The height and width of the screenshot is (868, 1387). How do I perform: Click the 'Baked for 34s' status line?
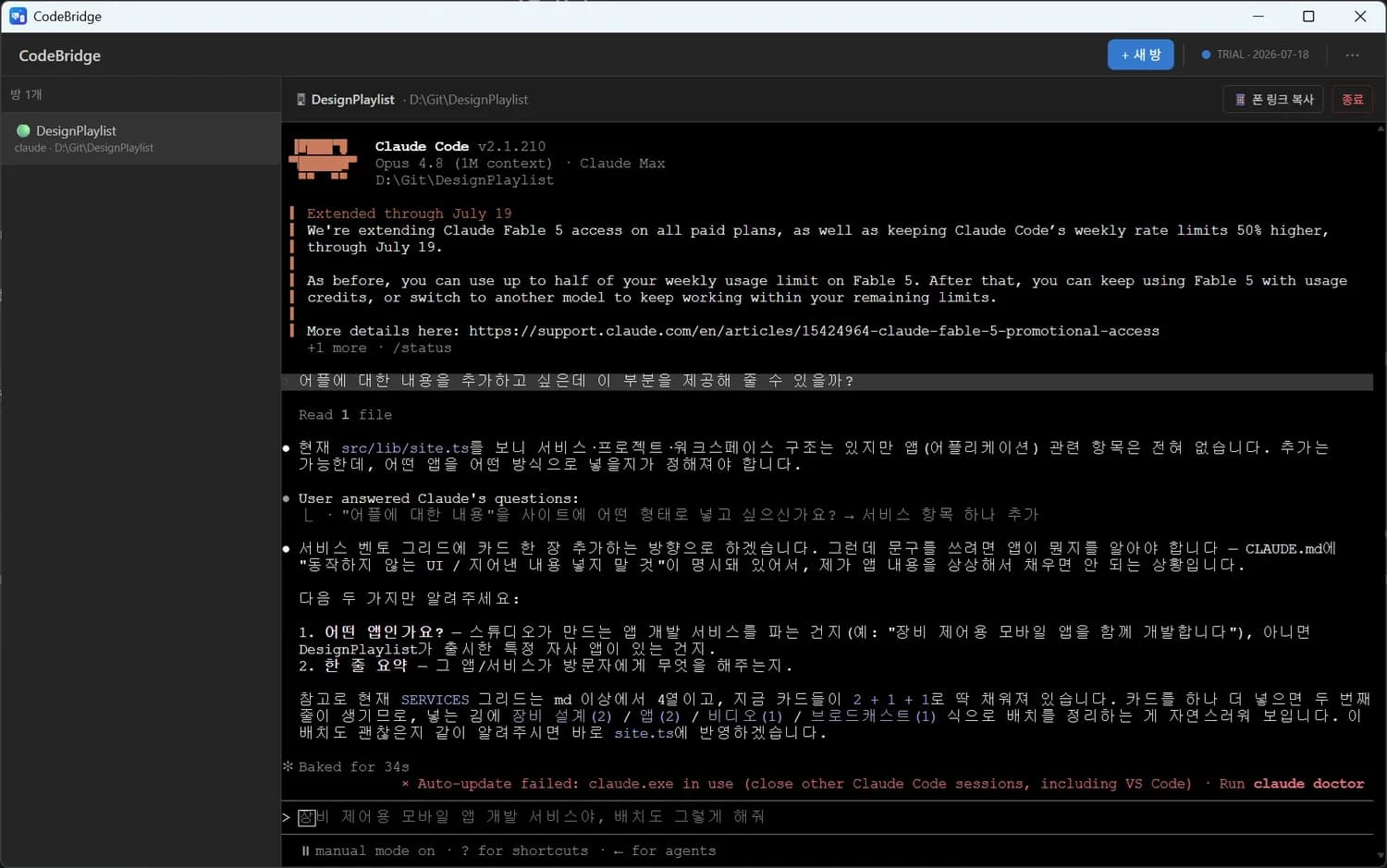tap(353, 767)
